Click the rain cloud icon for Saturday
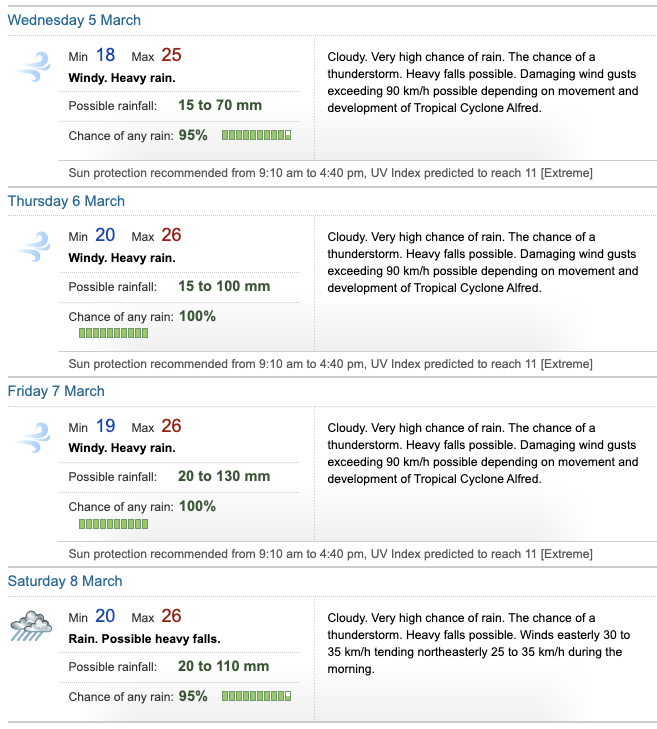657x729 pixels. click(31, 627)
